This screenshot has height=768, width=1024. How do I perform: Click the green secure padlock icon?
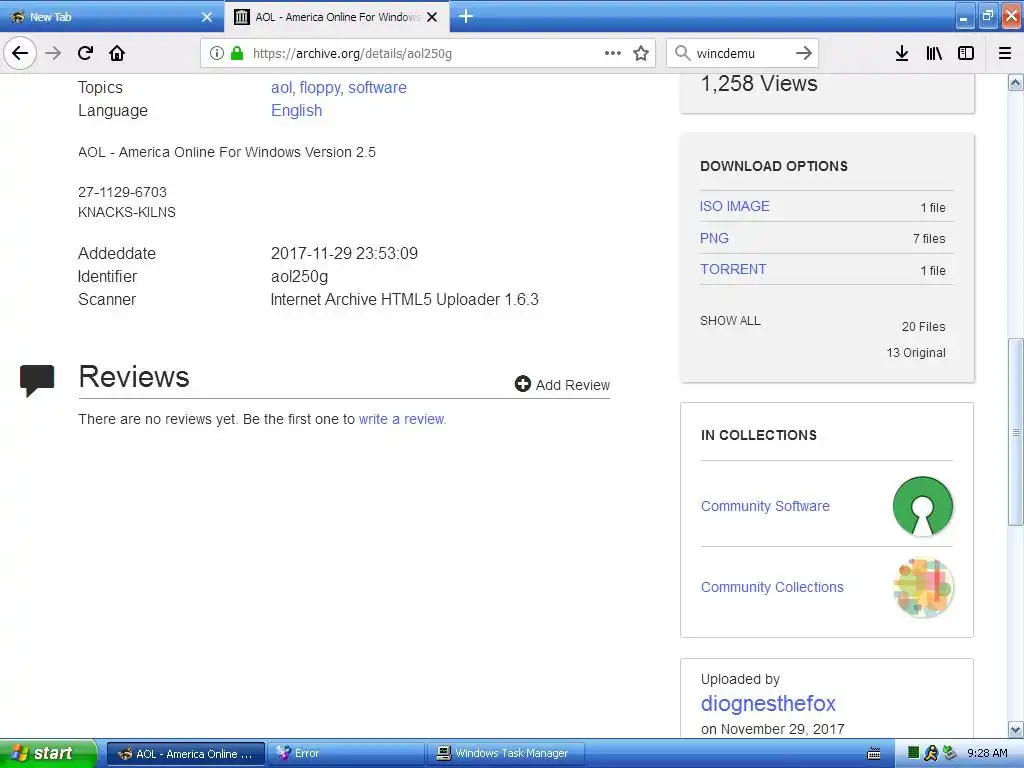point(237,53)
